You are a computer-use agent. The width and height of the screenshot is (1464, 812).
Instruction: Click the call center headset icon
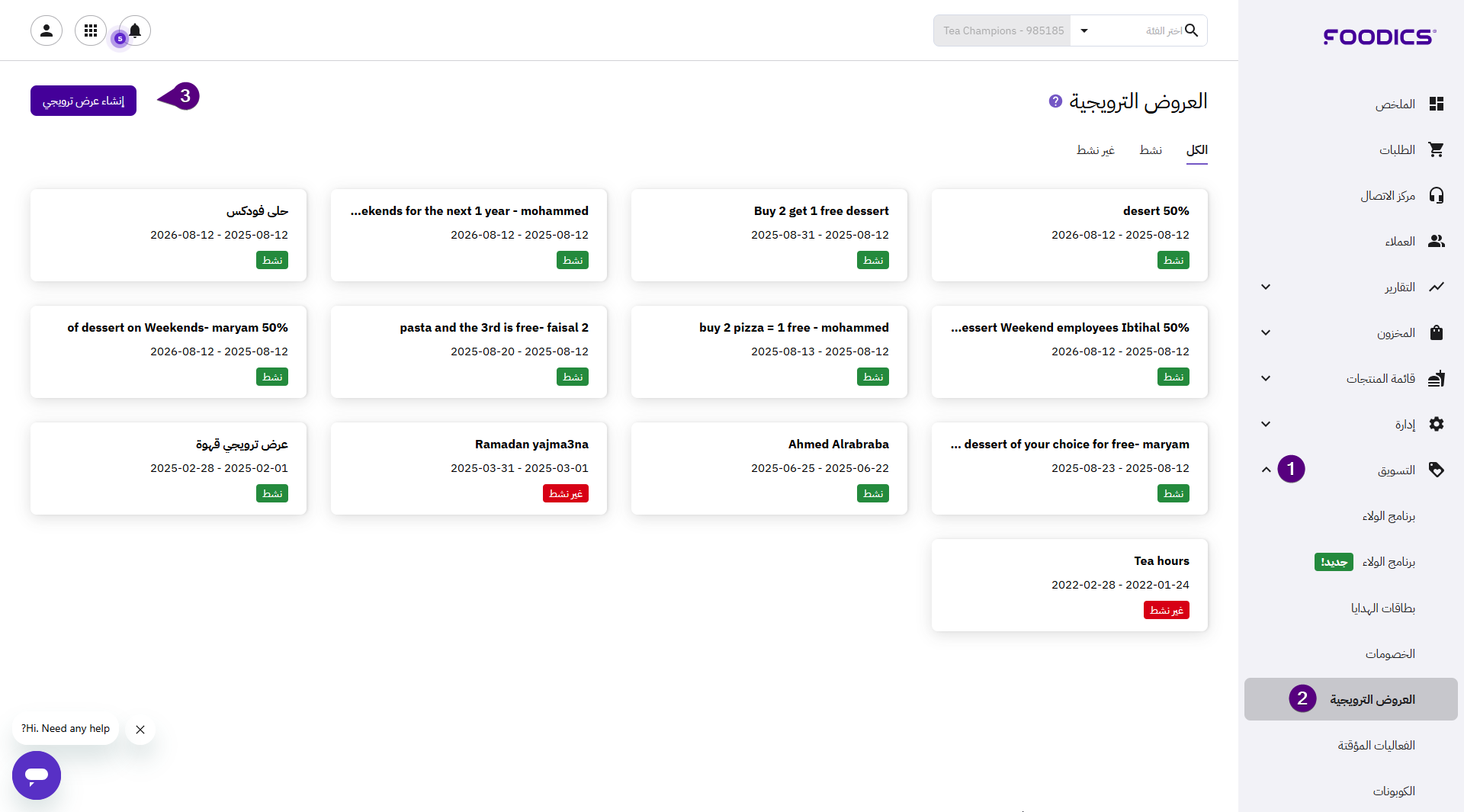tap(1437, 195)
